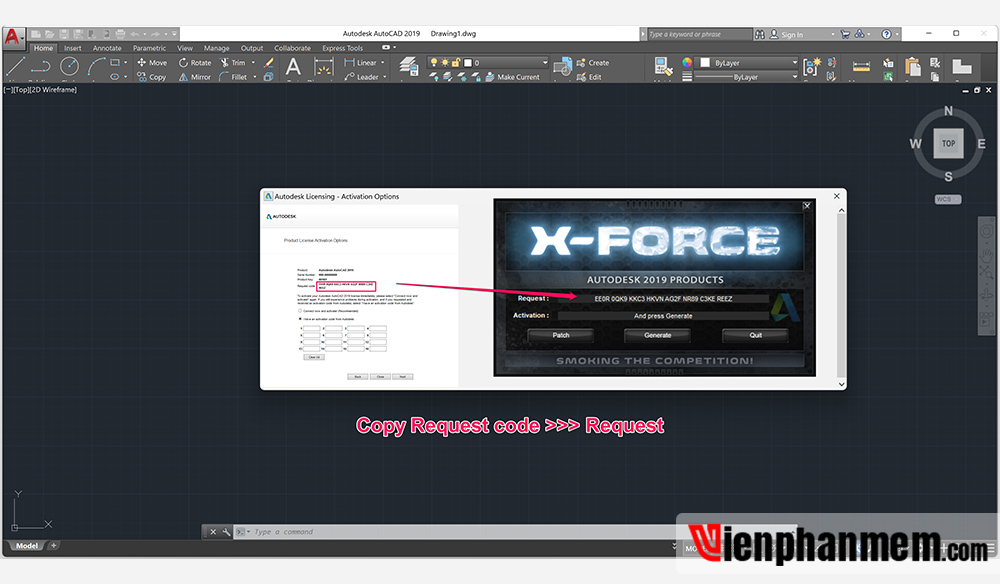Expand the Sign In dropdown arrow
1000x584 pixels.
tap(832, 34)
